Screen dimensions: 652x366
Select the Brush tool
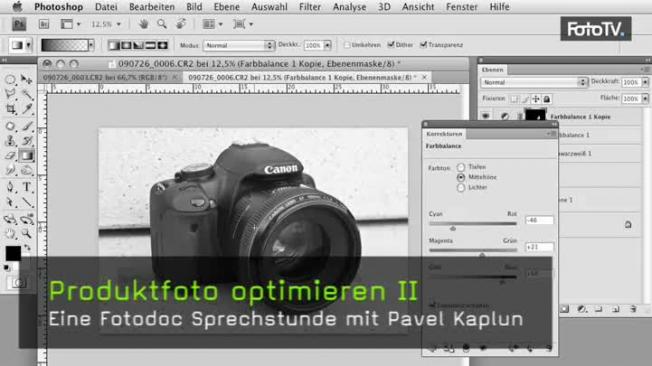pyautogui.click(x=27, y=126)
